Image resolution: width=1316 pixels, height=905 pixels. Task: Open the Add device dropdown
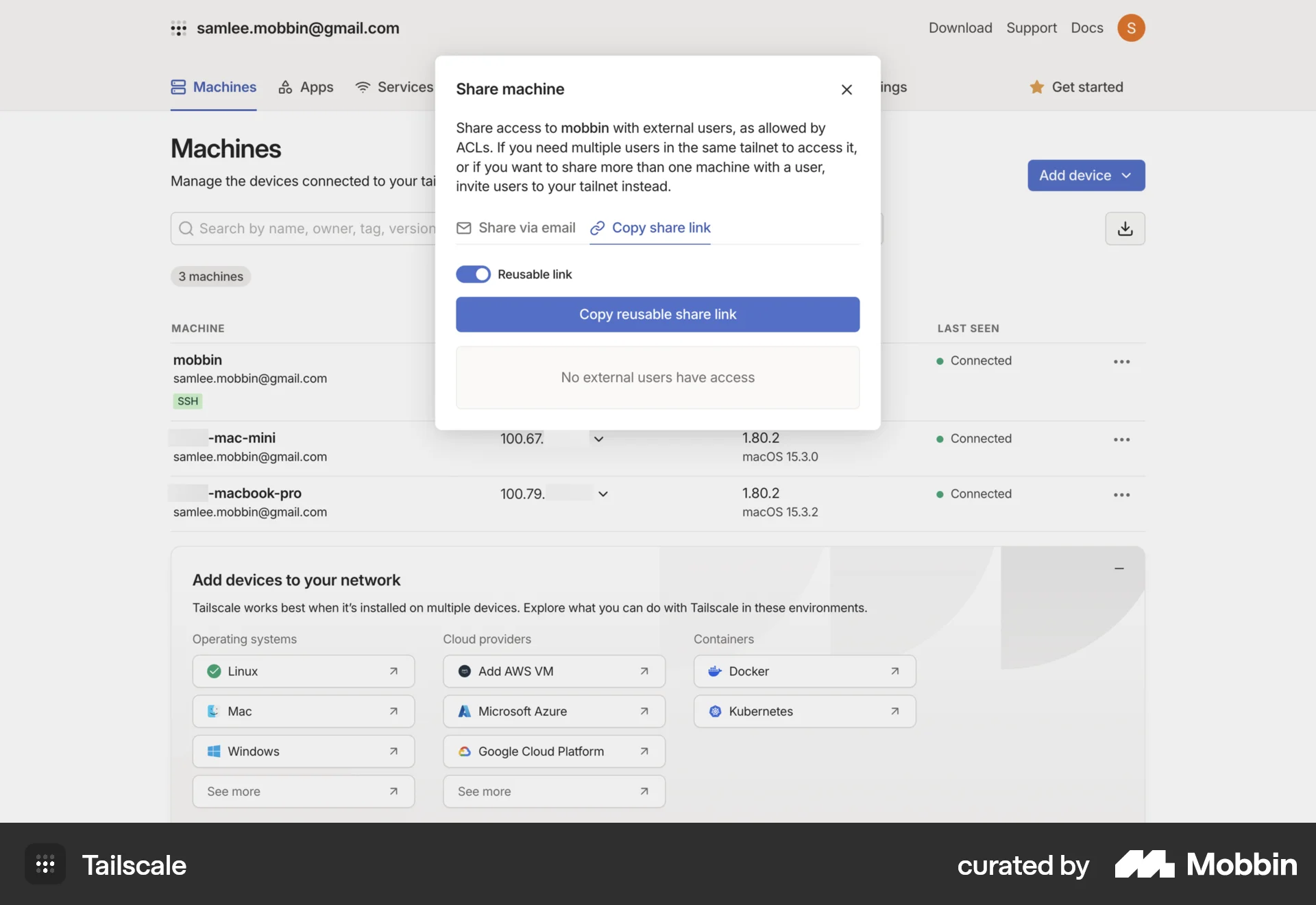[x=1085, y=176]
